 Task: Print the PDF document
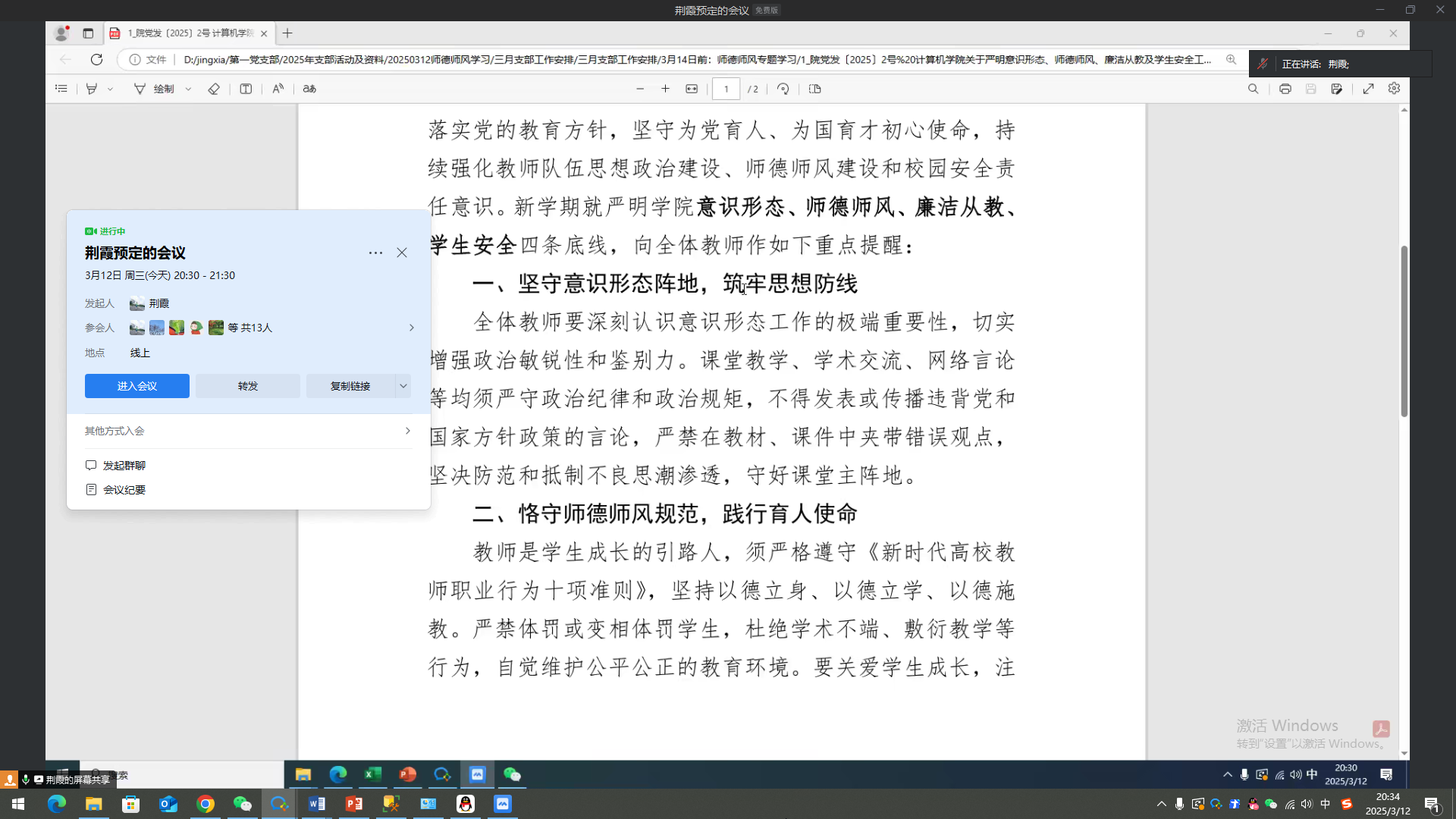pyautogui.click(x=1285, y=89)
